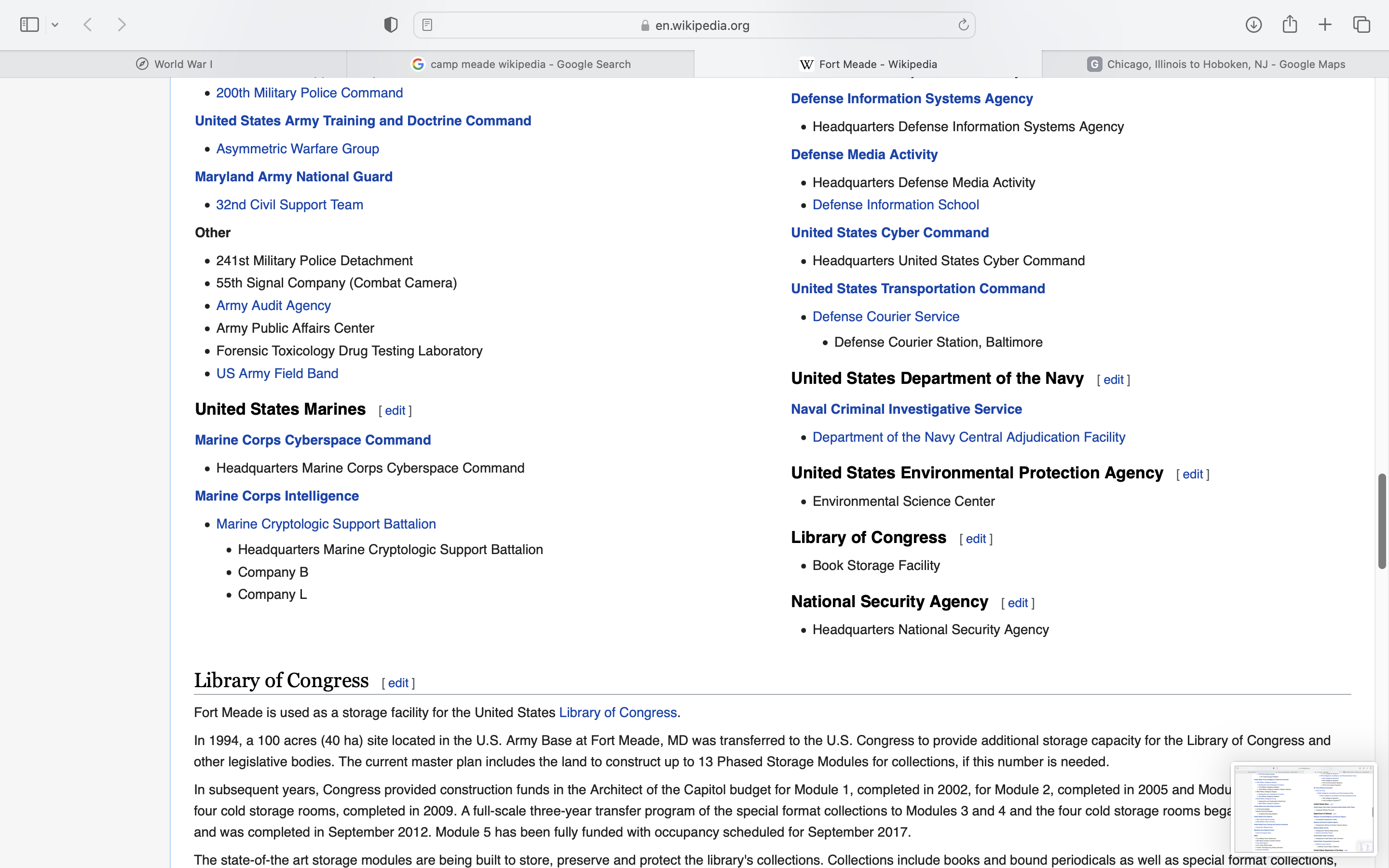This screenshot has height=868, width=1389.
Task: Open the US Army Field Band link
Action: point(277,374)
